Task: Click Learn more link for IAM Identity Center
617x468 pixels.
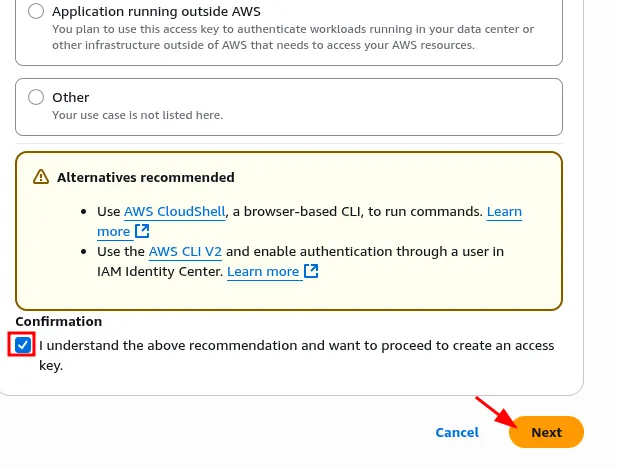Action: (263, 272)
